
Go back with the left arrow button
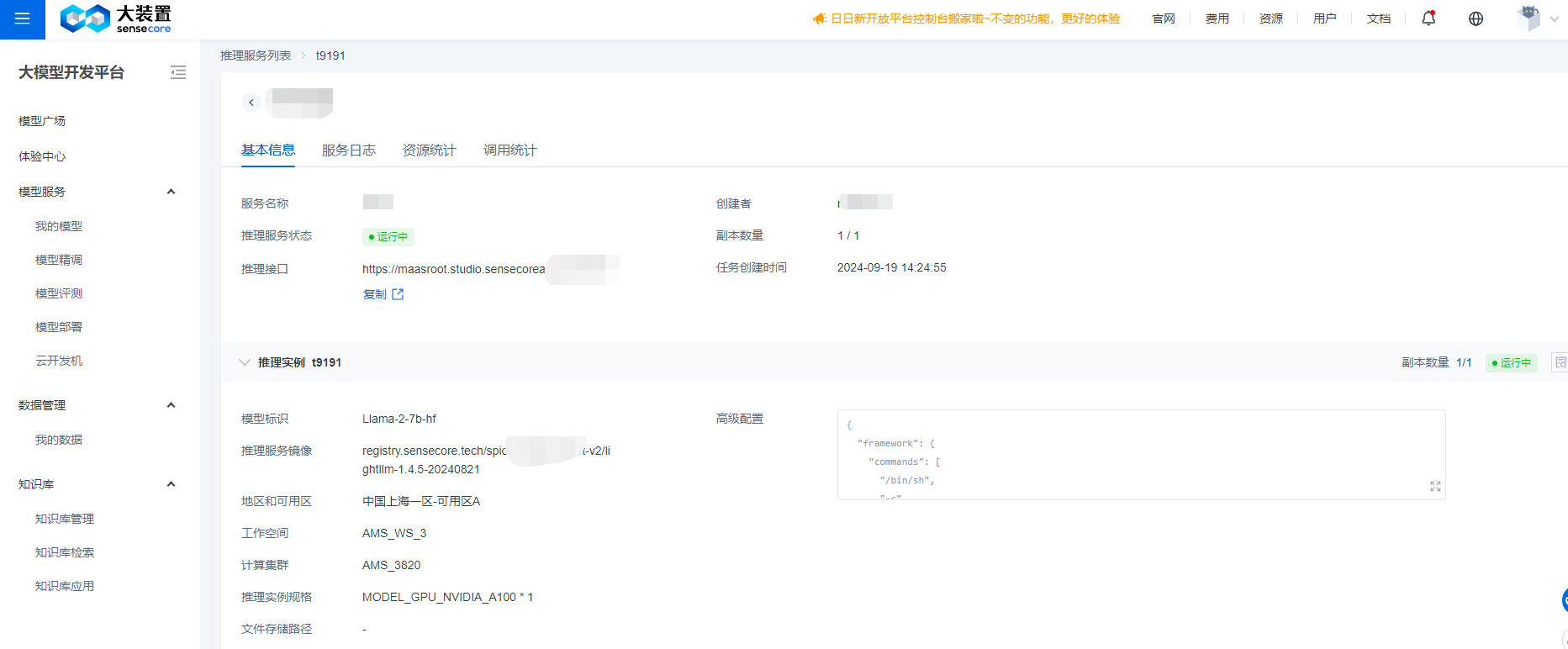[x=251, y=103]
